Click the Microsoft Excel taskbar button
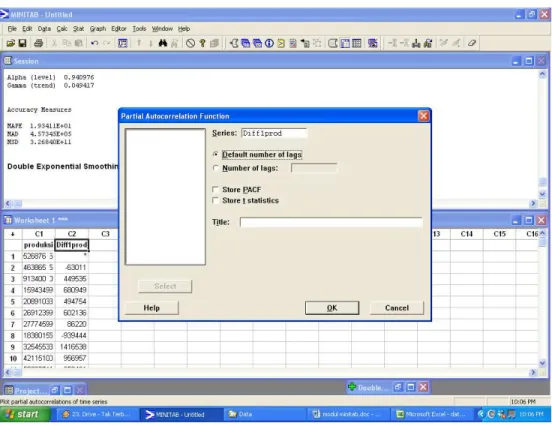The height and width of the screenshot is (426, 552). tap(431, 414)
